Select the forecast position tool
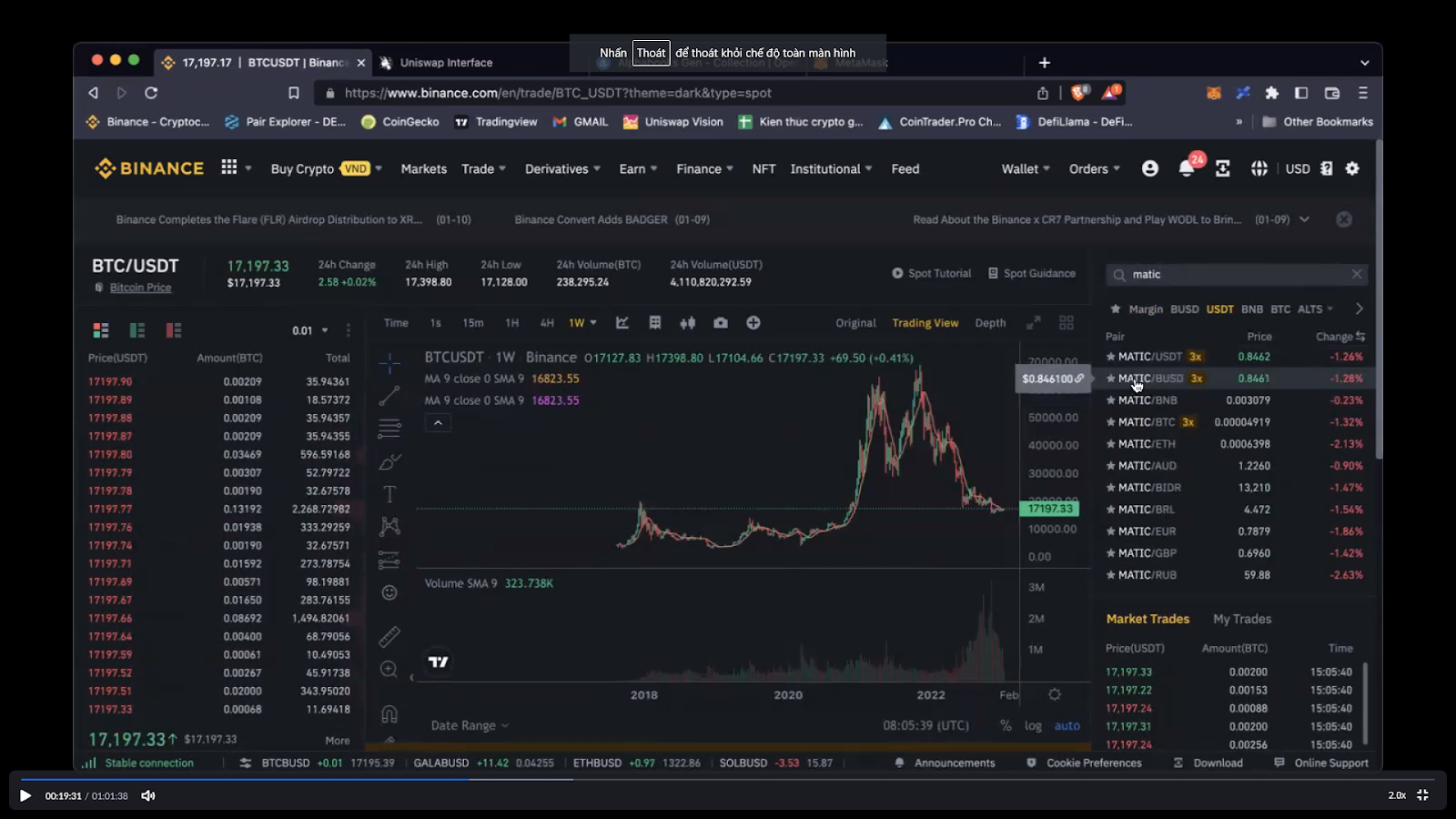 click(x=389, y=560)
